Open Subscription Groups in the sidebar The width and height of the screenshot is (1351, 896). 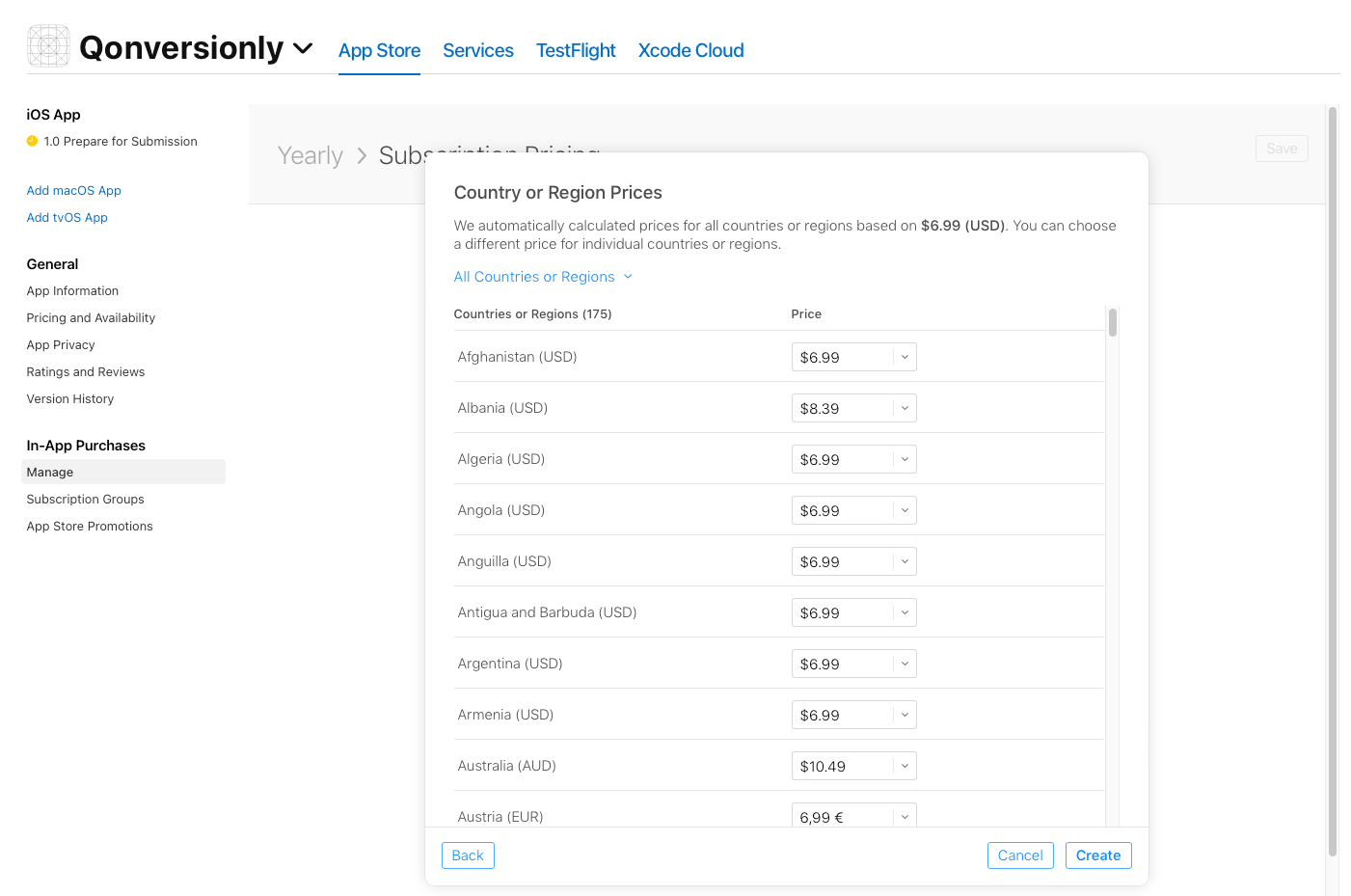pyautogui.click(x=86, y=500)
